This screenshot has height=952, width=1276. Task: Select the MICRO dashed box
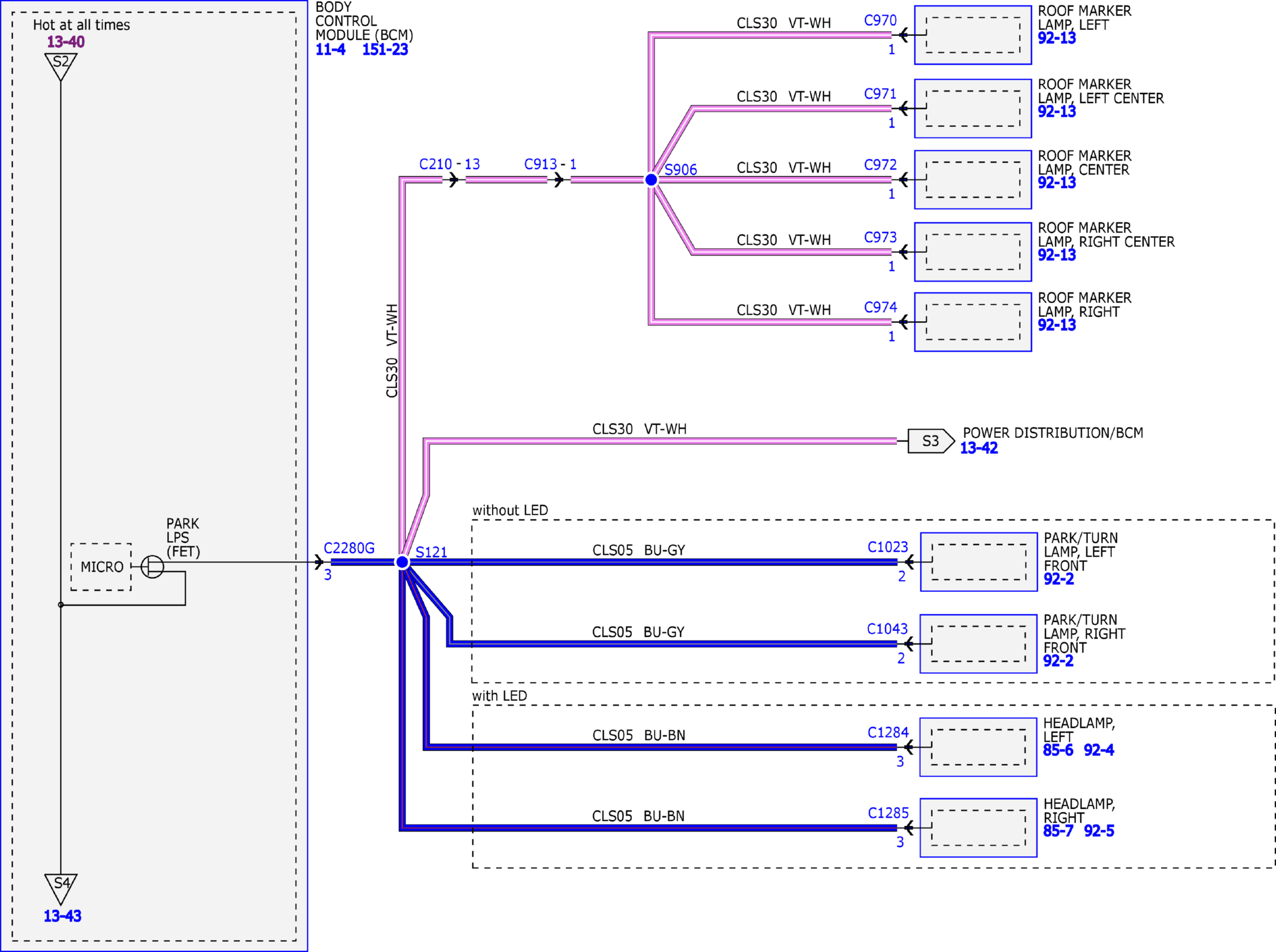point(101,567)
